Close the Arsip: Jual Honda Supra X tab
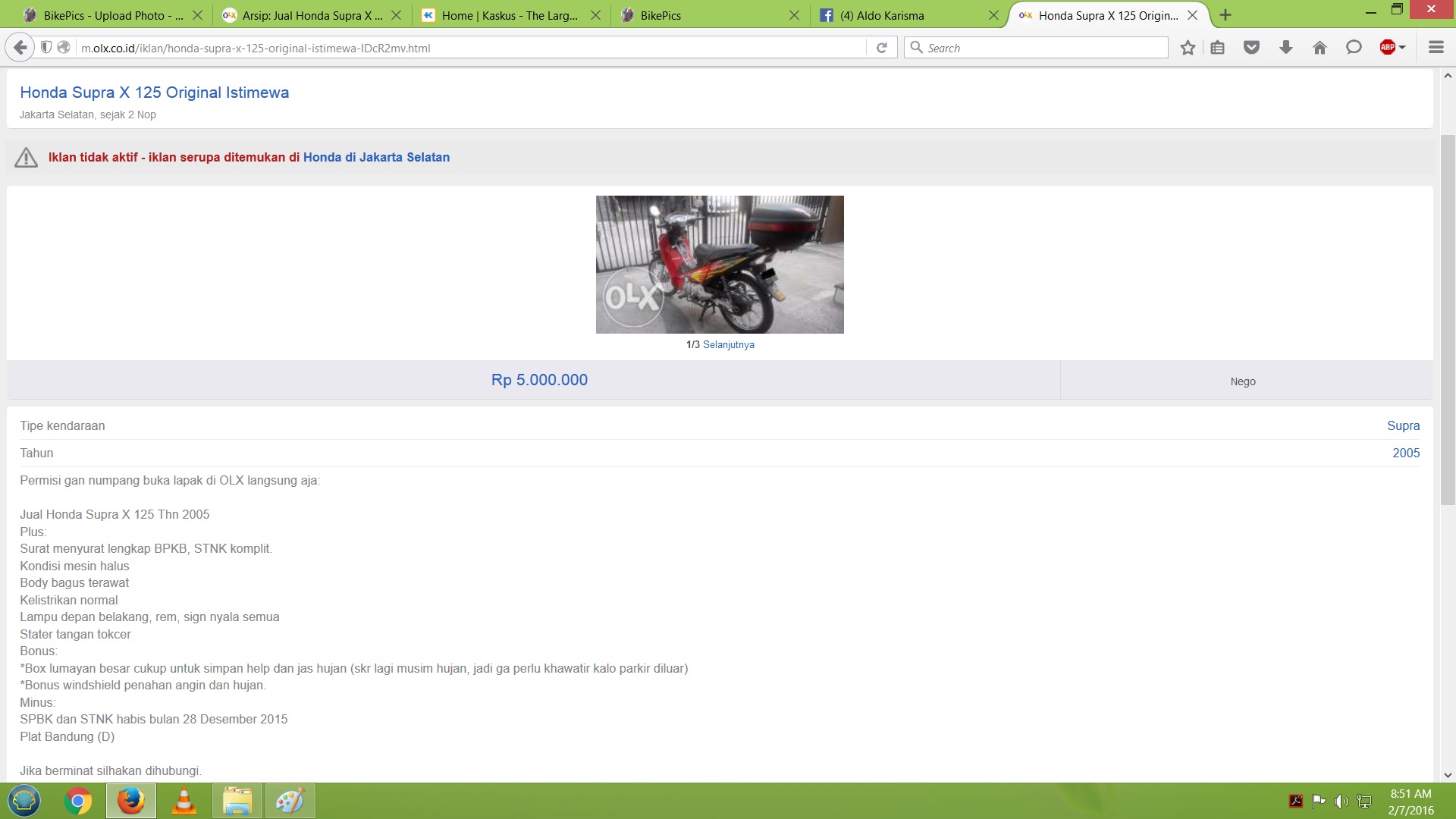The image size is (1456, 819). click(396, 15)
